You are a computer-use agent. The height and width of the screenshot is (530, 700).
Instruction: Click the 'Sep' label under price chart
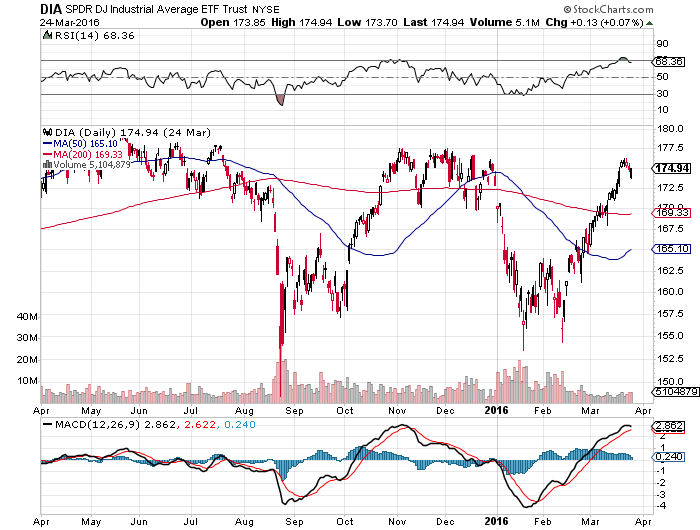(294, 410)
